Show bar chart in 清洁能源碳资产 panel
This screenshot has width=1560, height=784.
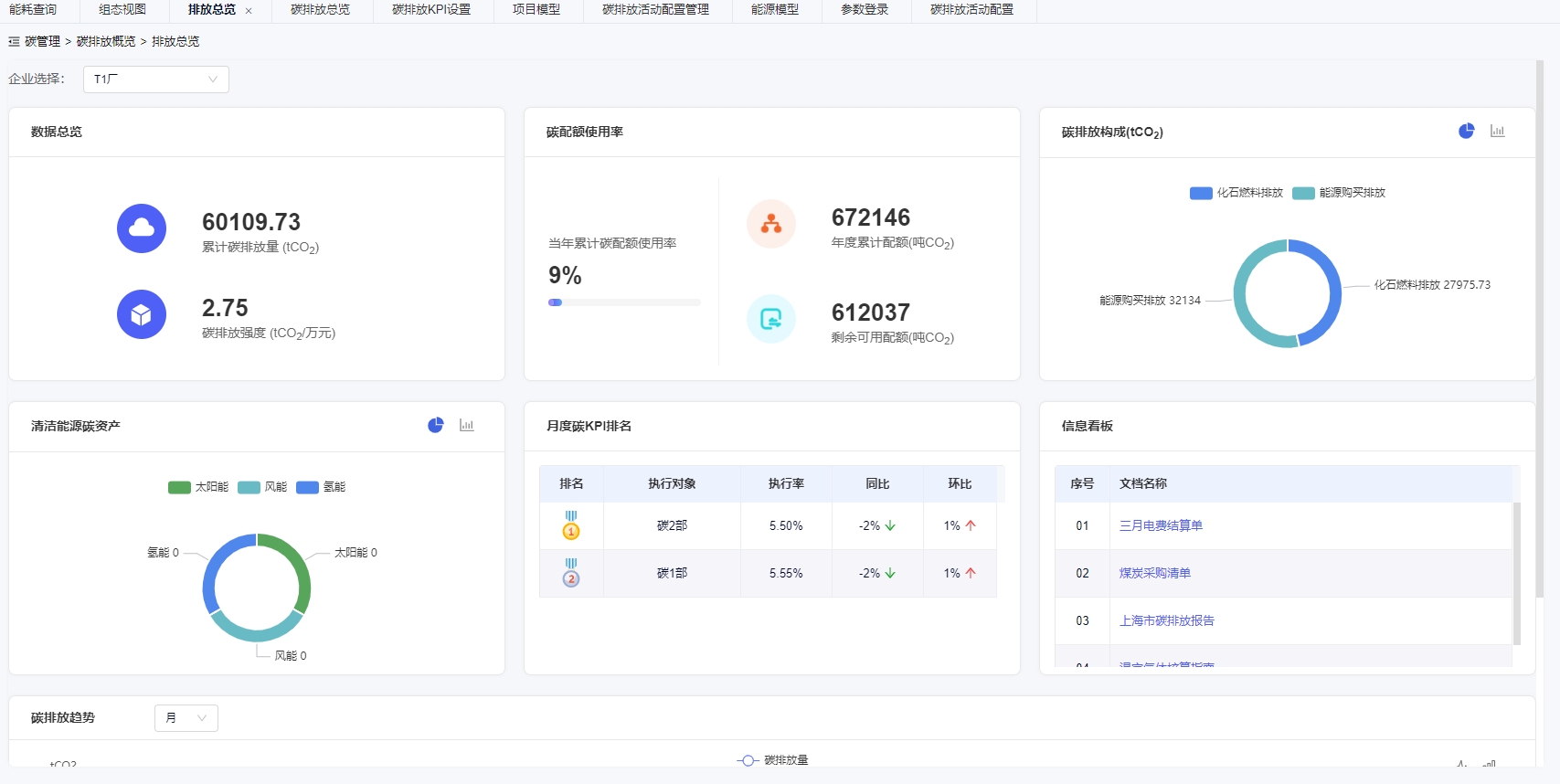(x=467, y=425)
